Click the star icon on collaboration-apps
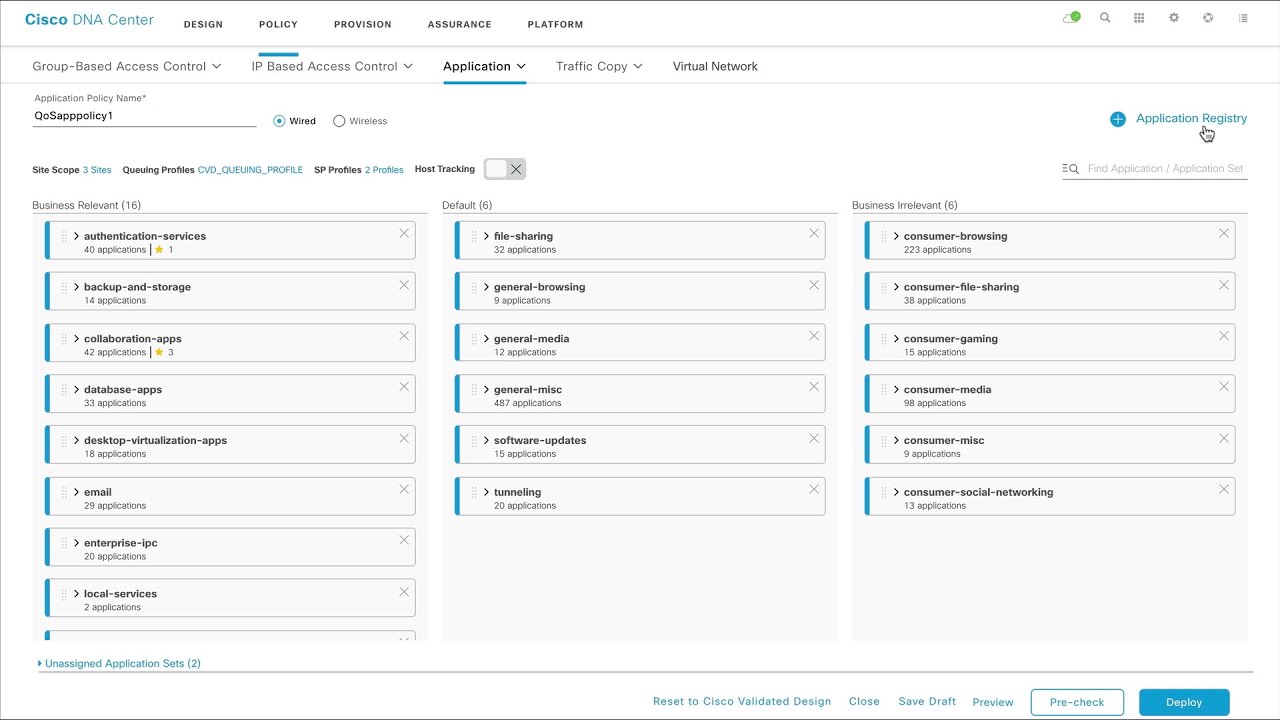This screenshot has height=720, width=1280. (159, 352)
